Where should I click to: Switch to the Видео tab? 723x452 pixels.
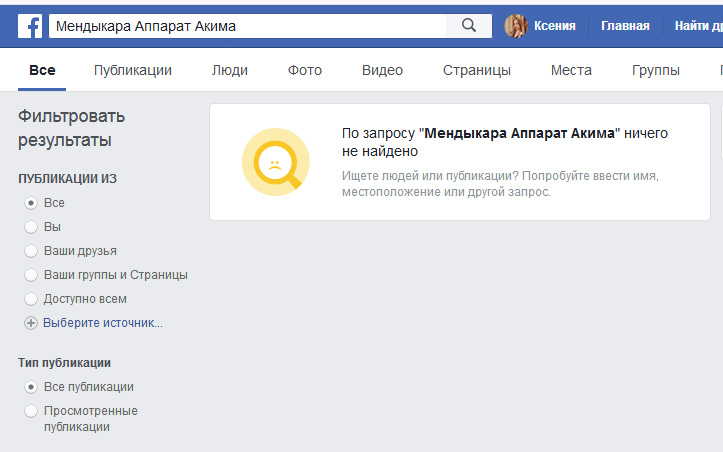[x=382, y=70]
